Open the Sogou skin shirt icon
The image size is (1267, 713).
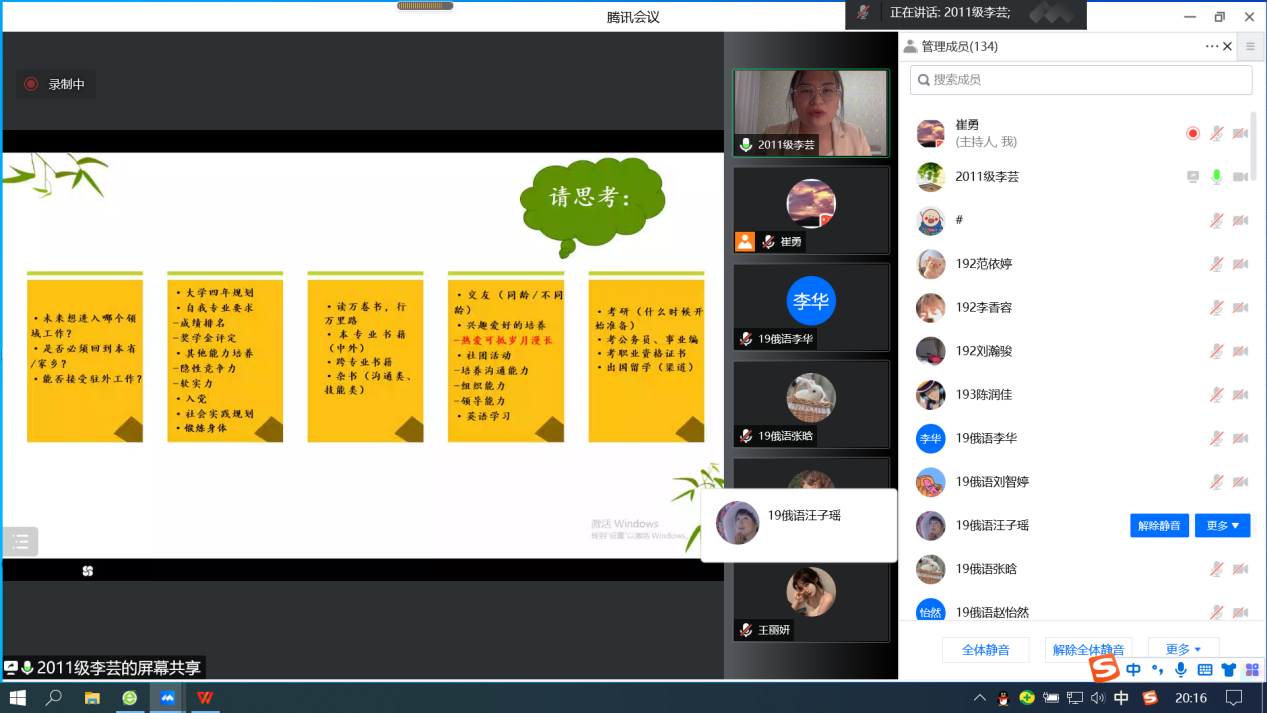coord(1228,670)
